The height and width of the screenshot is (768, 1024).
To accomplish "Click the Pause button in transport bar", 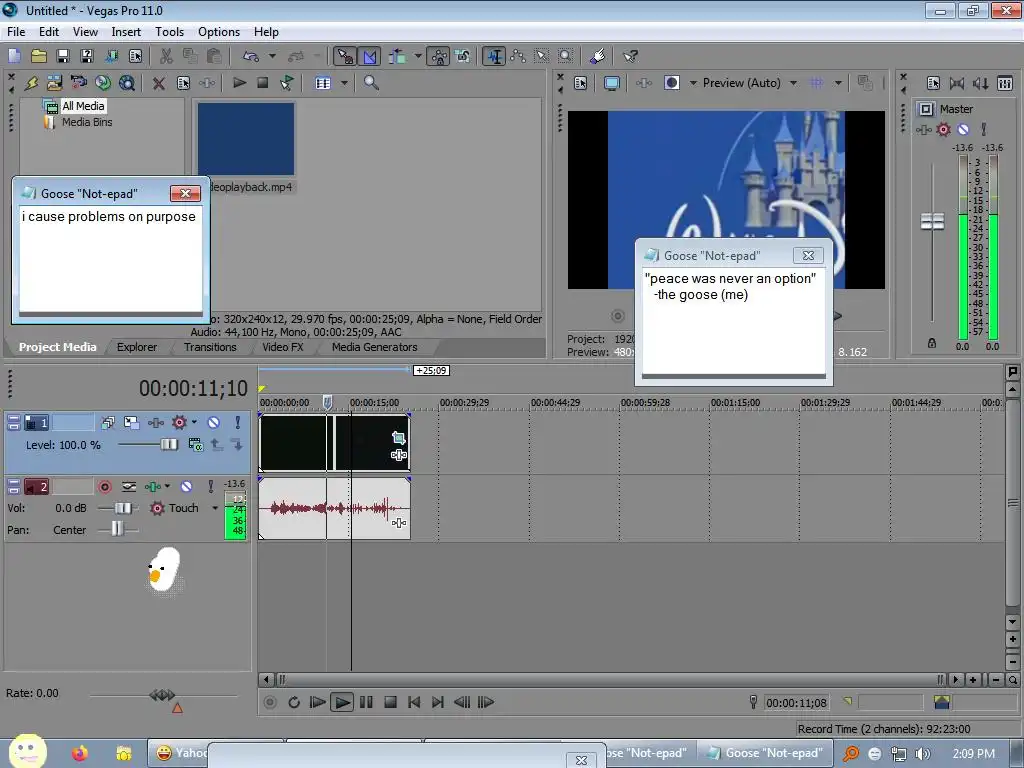I will 366,702.
